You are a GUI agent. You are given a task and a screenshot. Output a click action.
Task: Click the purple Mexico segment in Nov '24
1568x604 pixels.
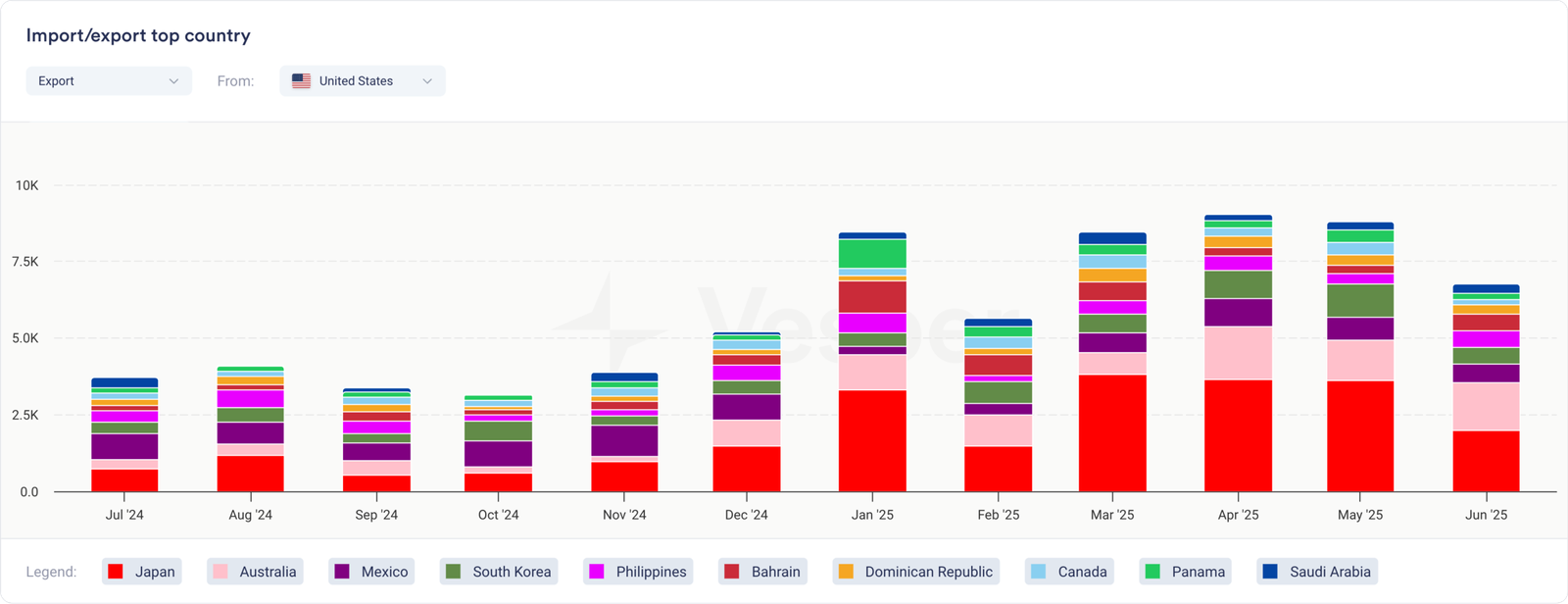coord(624,440)
